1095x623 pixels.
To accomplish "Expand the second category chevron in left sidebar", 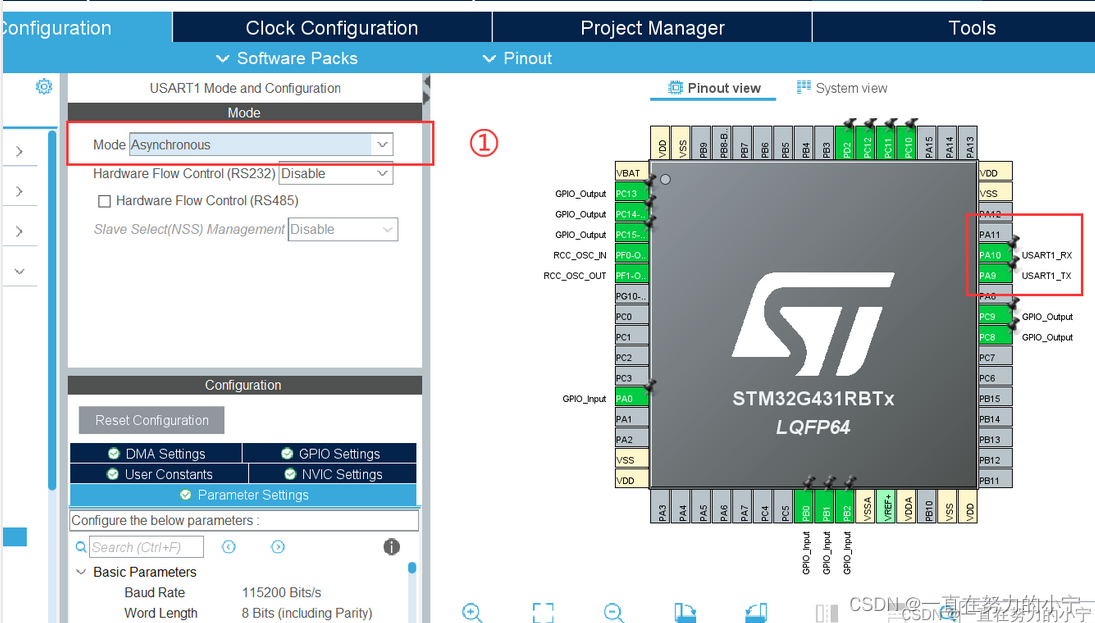I will (x=20, y=191).
